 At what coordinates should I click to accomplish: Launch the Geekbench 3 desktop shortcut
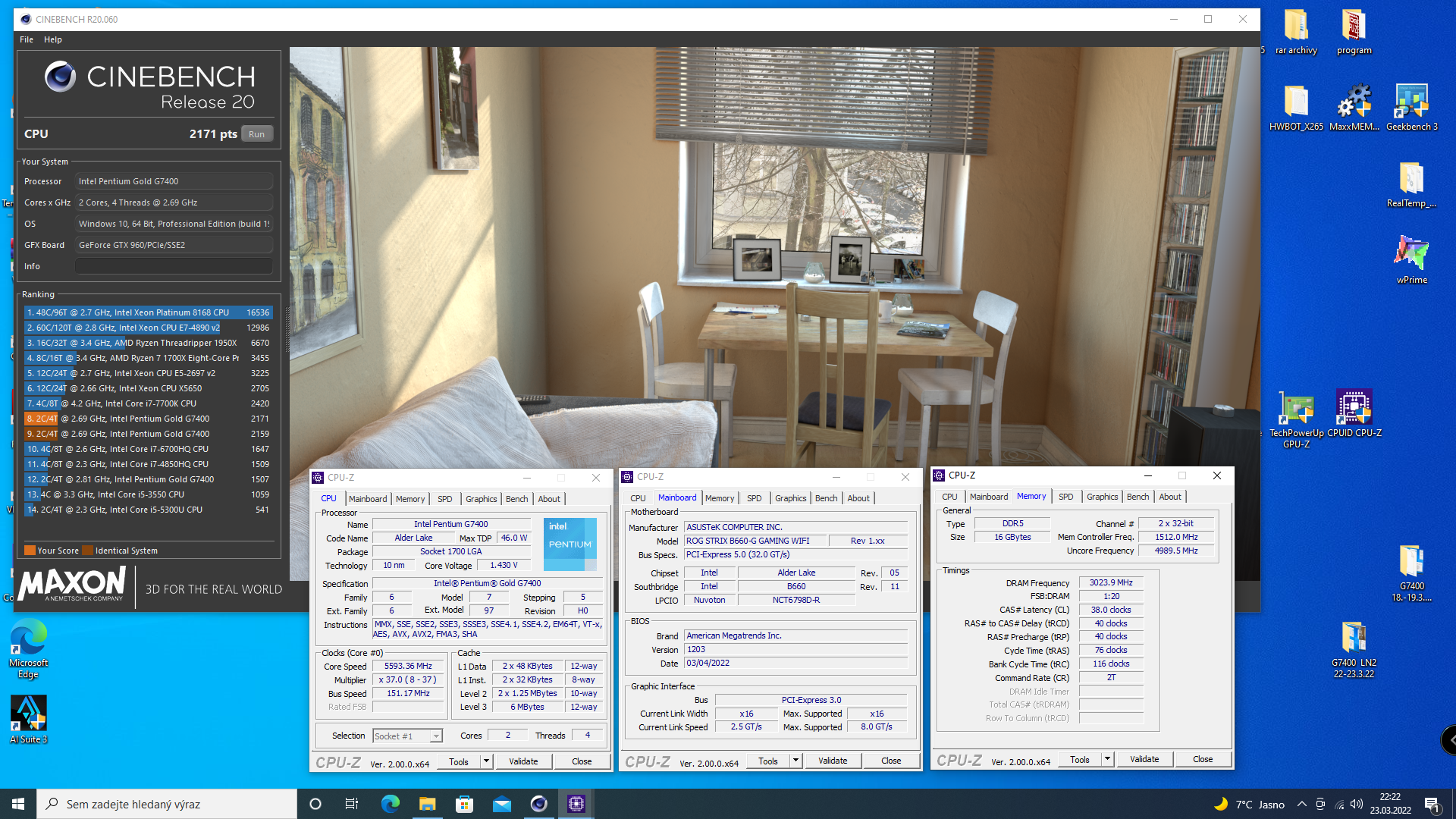[1411, 108]
